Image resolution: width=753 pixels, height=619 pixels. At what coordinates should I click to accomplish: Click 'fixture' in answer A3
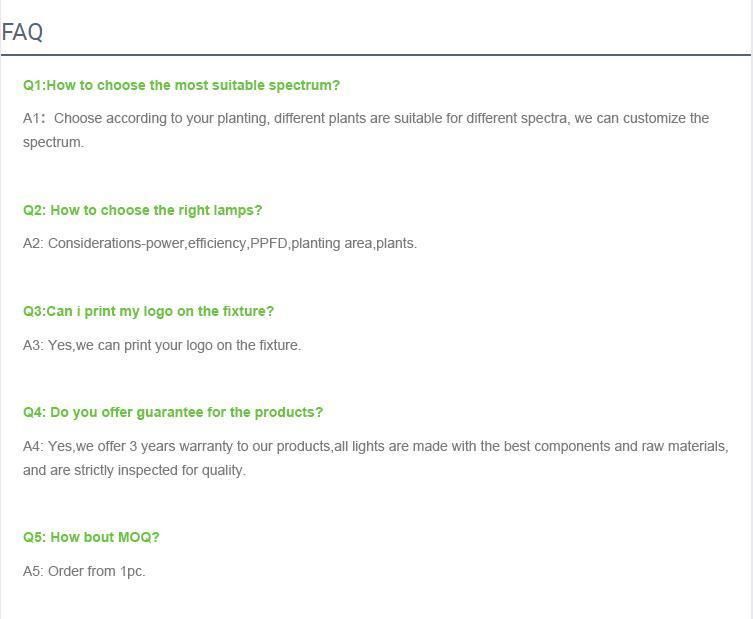(279, 345)
